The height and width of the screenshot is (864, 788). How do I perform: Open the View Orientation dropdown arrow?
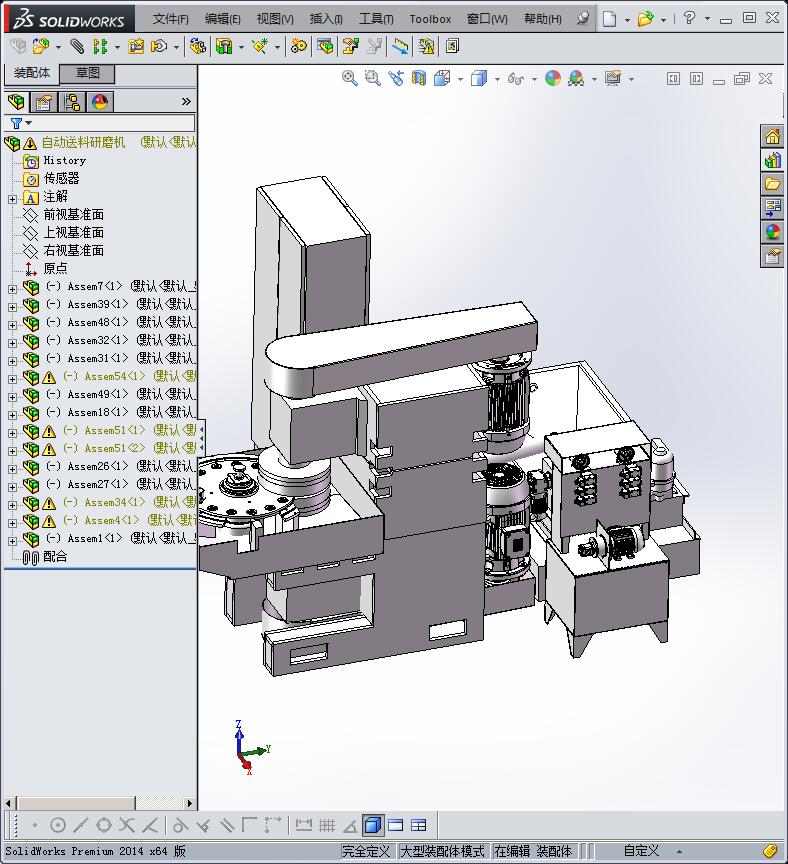pos(460,79)
